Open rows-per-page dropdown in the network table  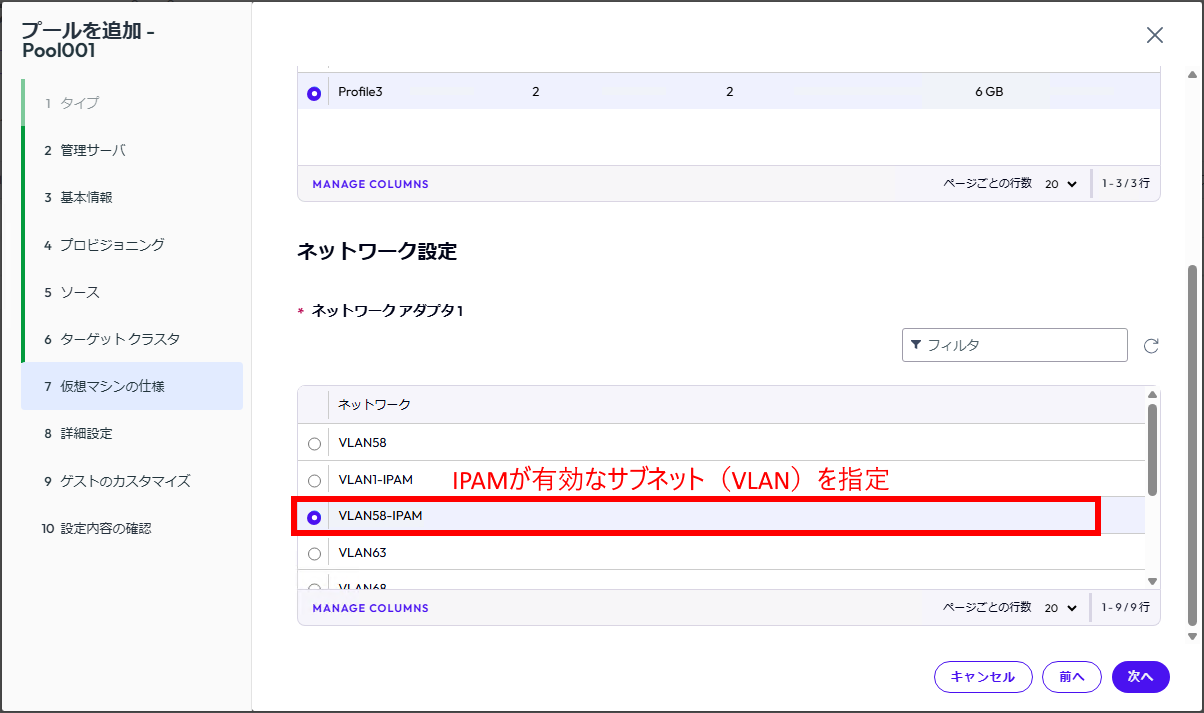1061,608
